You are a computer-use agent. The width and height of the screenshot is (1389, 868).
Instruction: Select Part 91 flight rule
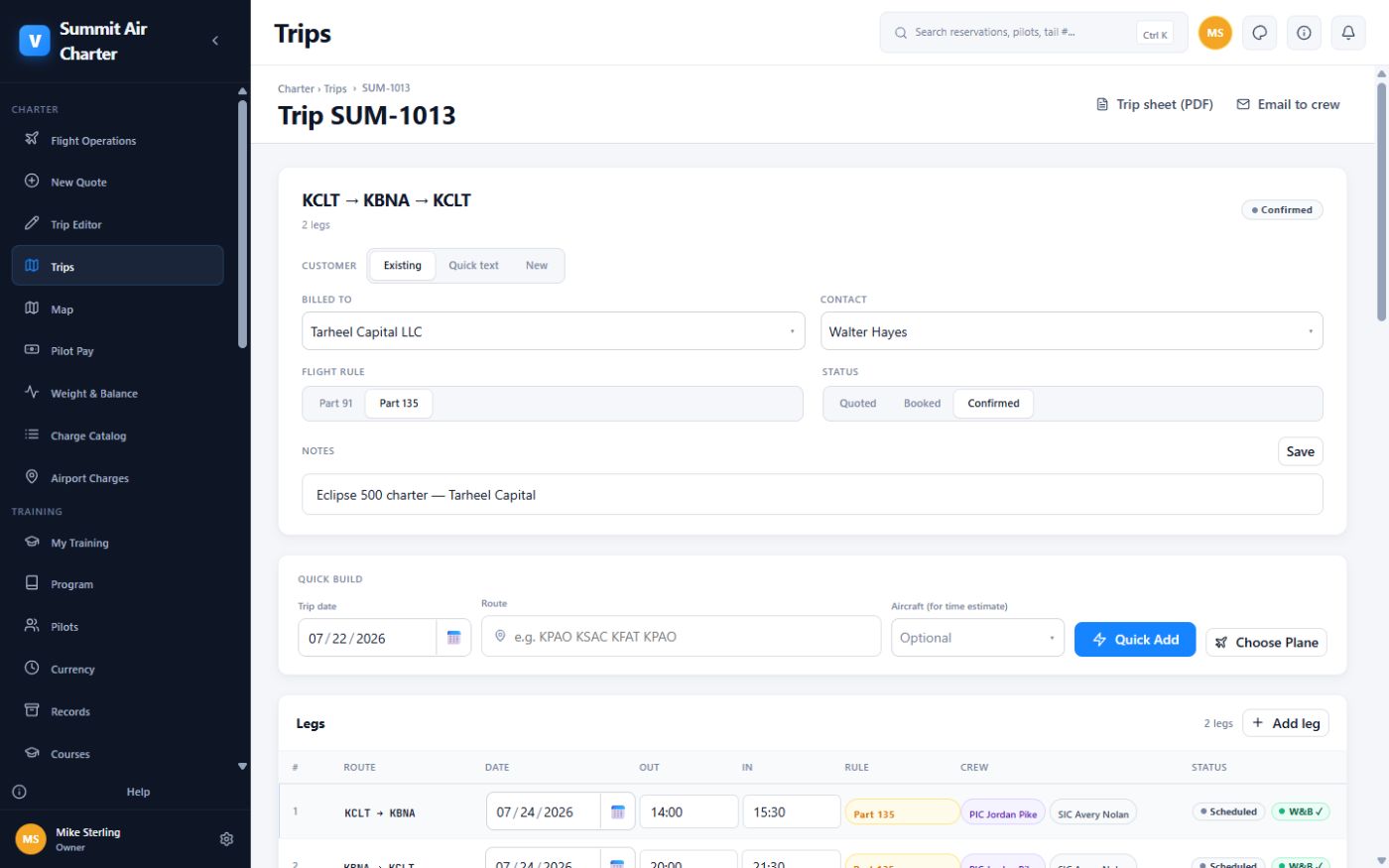point(335,403)
